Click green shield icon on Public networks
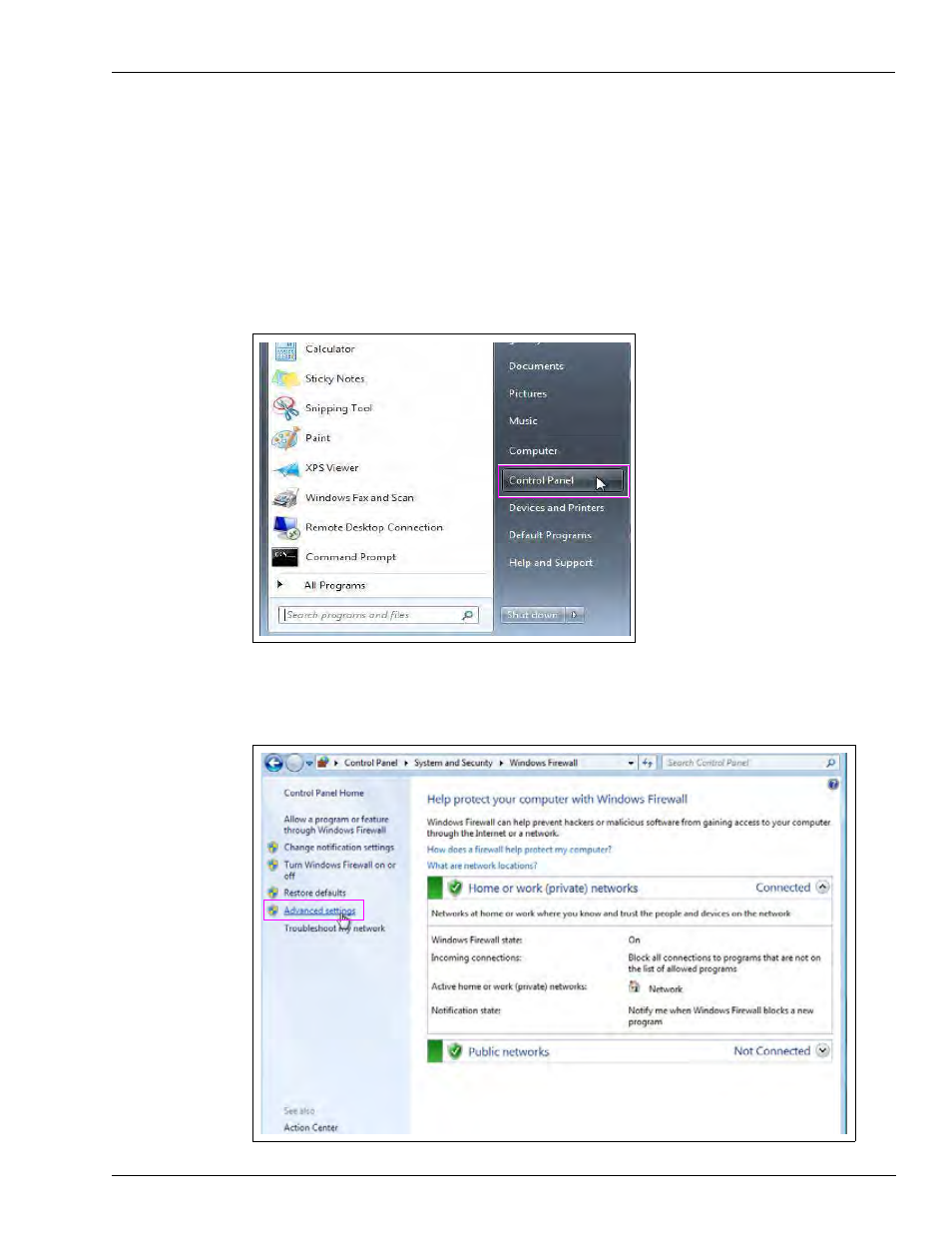 point(455,1051)
